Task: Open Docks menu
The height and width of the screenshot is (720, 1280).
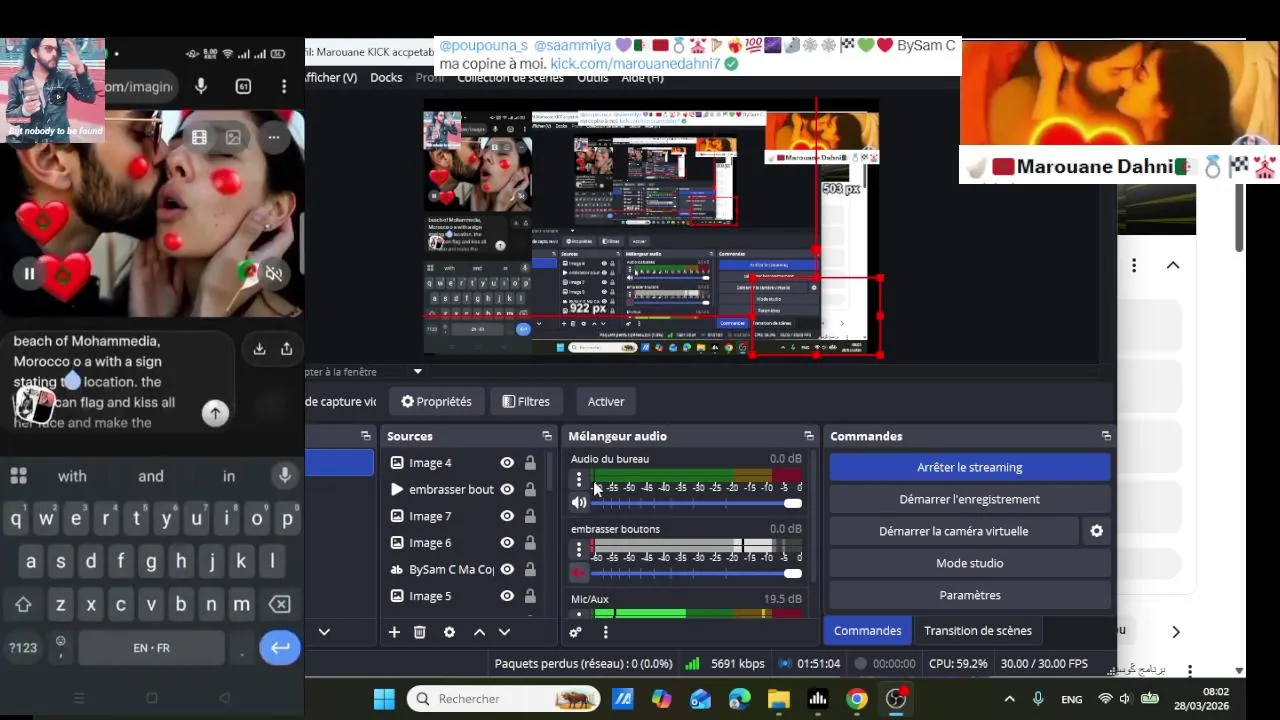Action: 386,78
